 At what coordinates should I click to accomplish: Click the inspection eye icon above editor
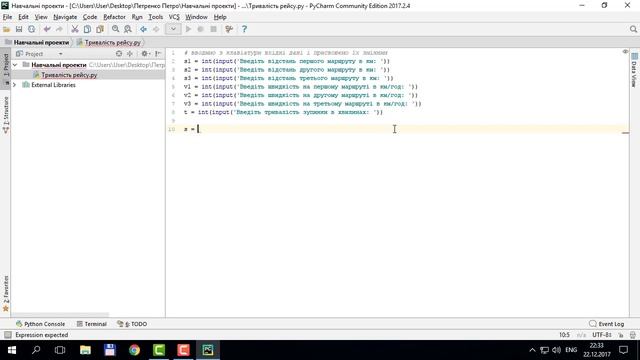[625, 52]
